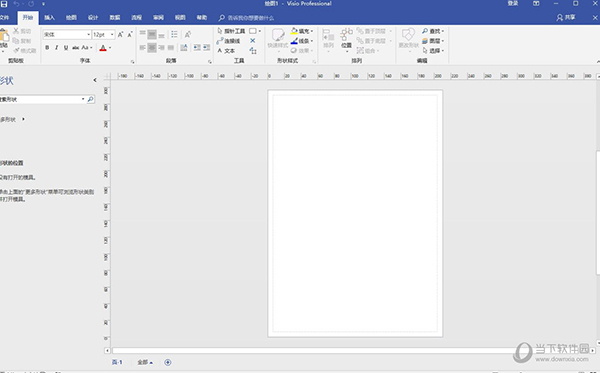Click the Copy (复制) icon
Screen dimensions: 600x373
[16, 41]
